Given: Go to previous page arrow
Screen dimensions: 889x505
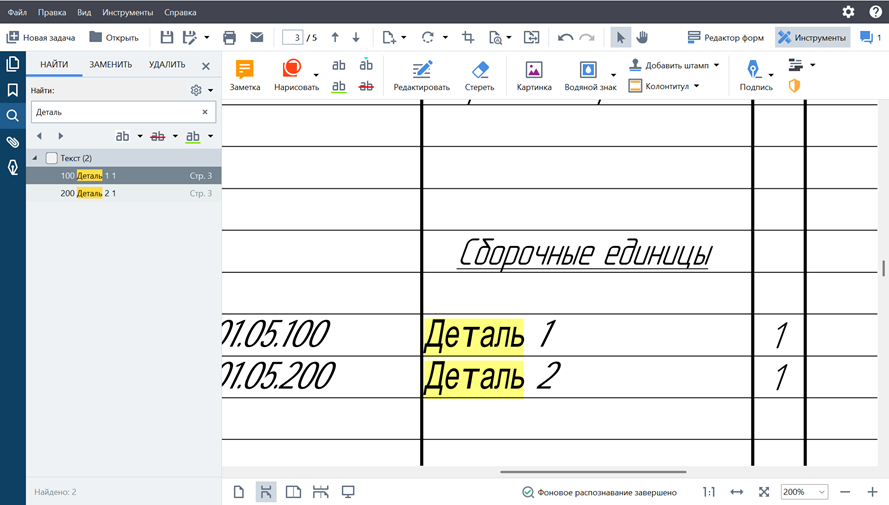Looking at the screenshot, I should click(x=335, y=37).
